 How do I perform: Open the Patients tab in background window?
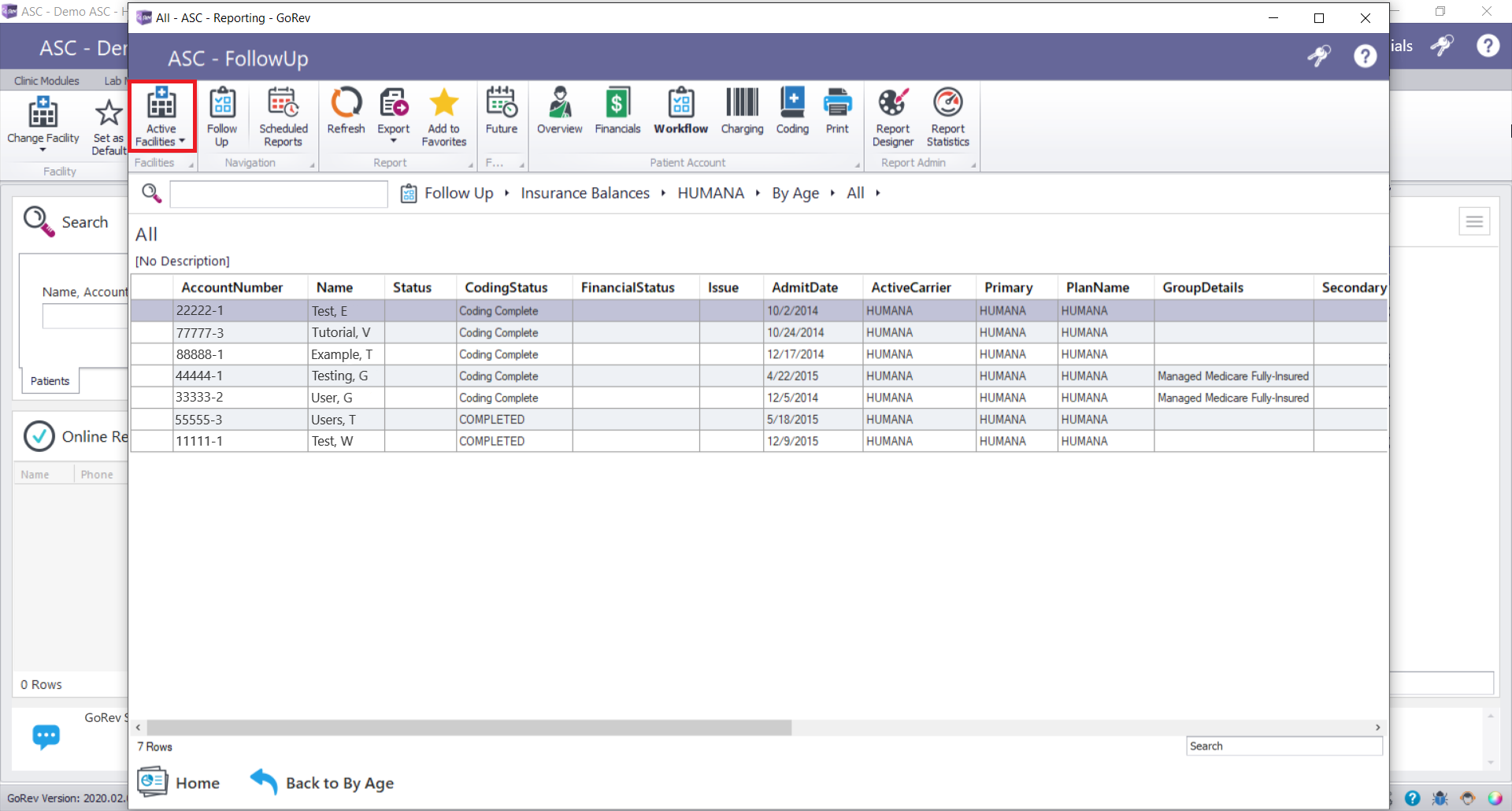pos(50,381)
